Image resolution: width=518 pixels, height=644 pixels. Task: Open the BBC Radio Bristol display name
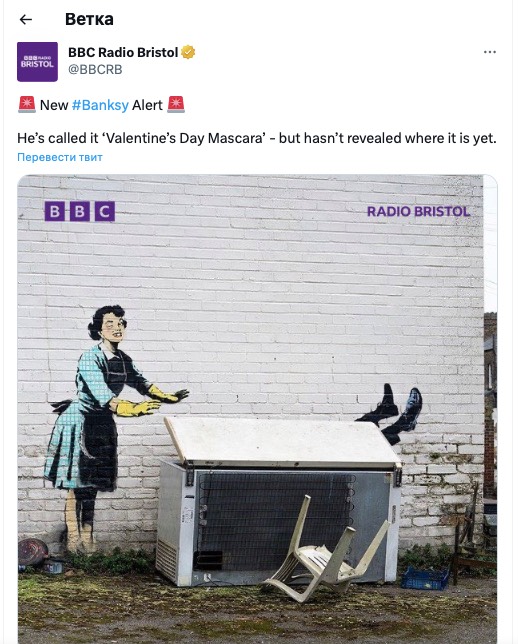(123, 53)
